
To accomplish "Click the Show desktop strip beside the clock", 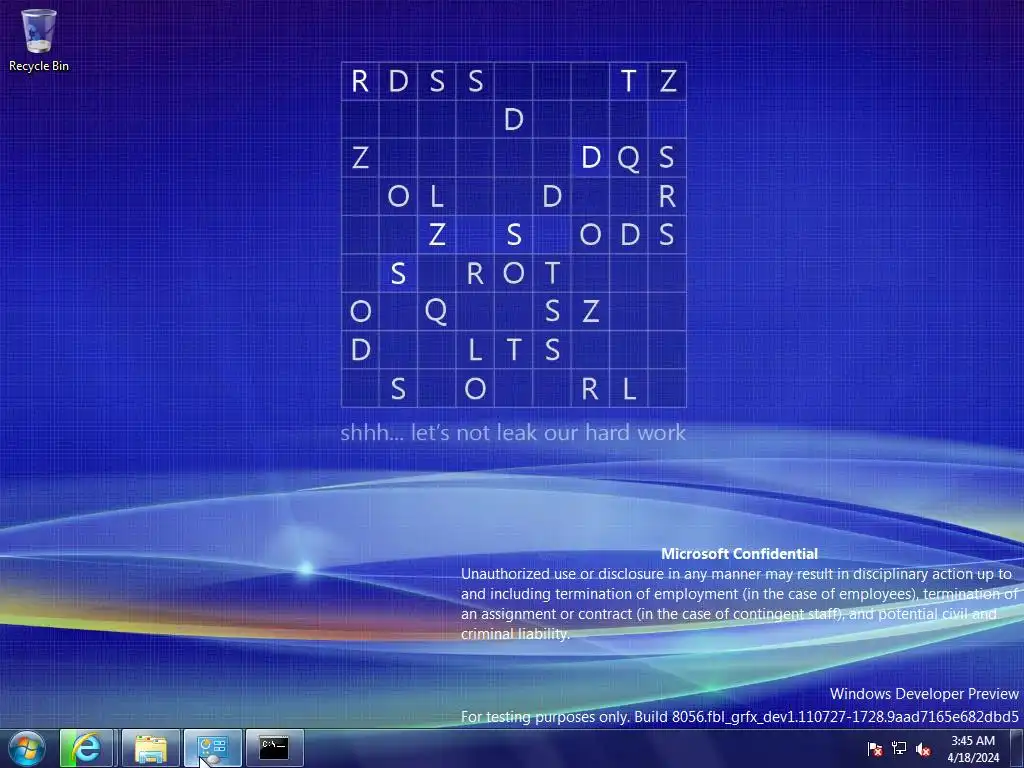I will click(1017, 749).
